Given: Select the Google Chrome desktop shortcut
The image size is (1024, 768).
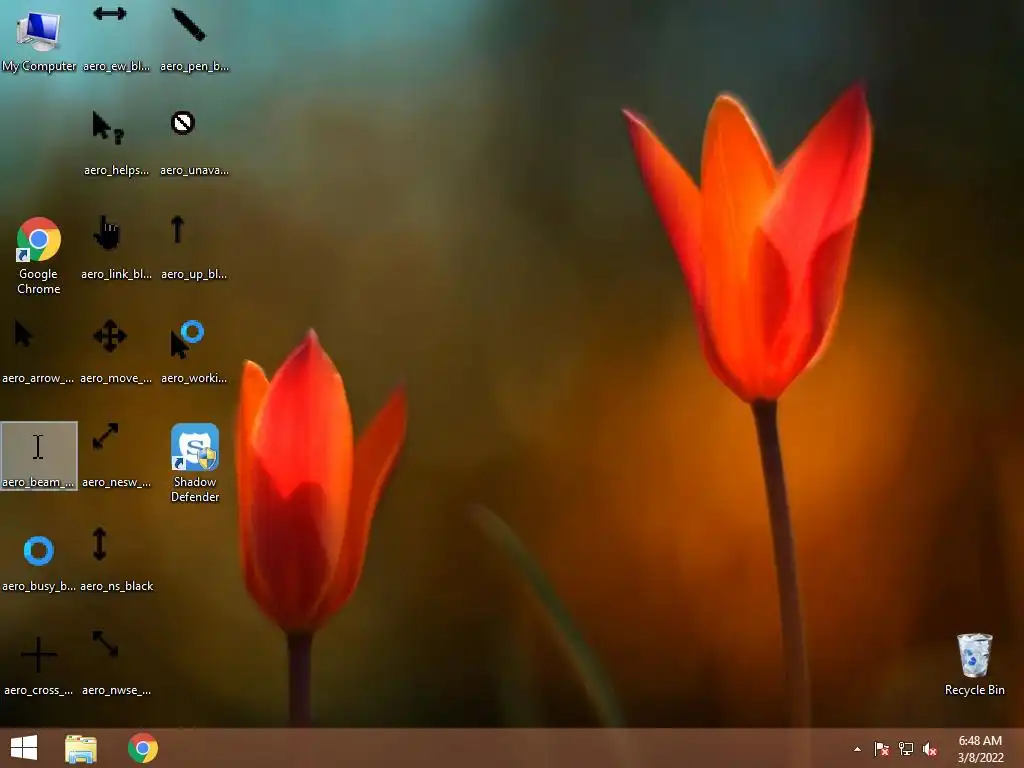Looking at the screenshot, I should [39, 255].
